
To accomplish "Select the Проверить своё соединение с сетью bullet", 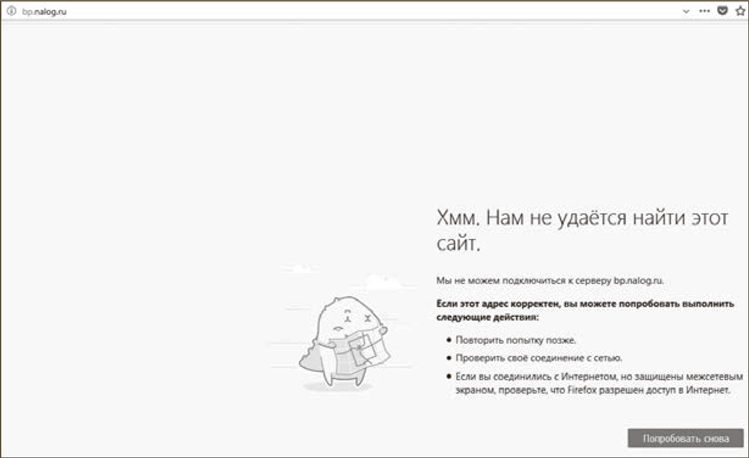I will coord(539,358).
